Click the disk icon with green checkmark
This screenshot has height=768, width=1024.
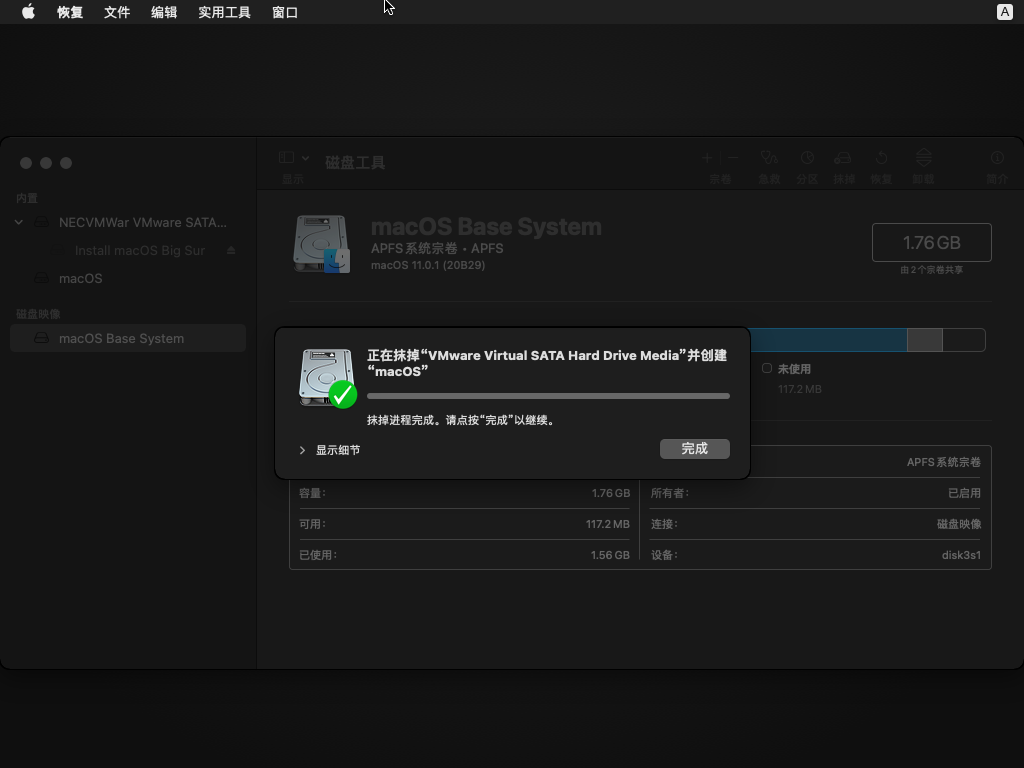point(327,379)
